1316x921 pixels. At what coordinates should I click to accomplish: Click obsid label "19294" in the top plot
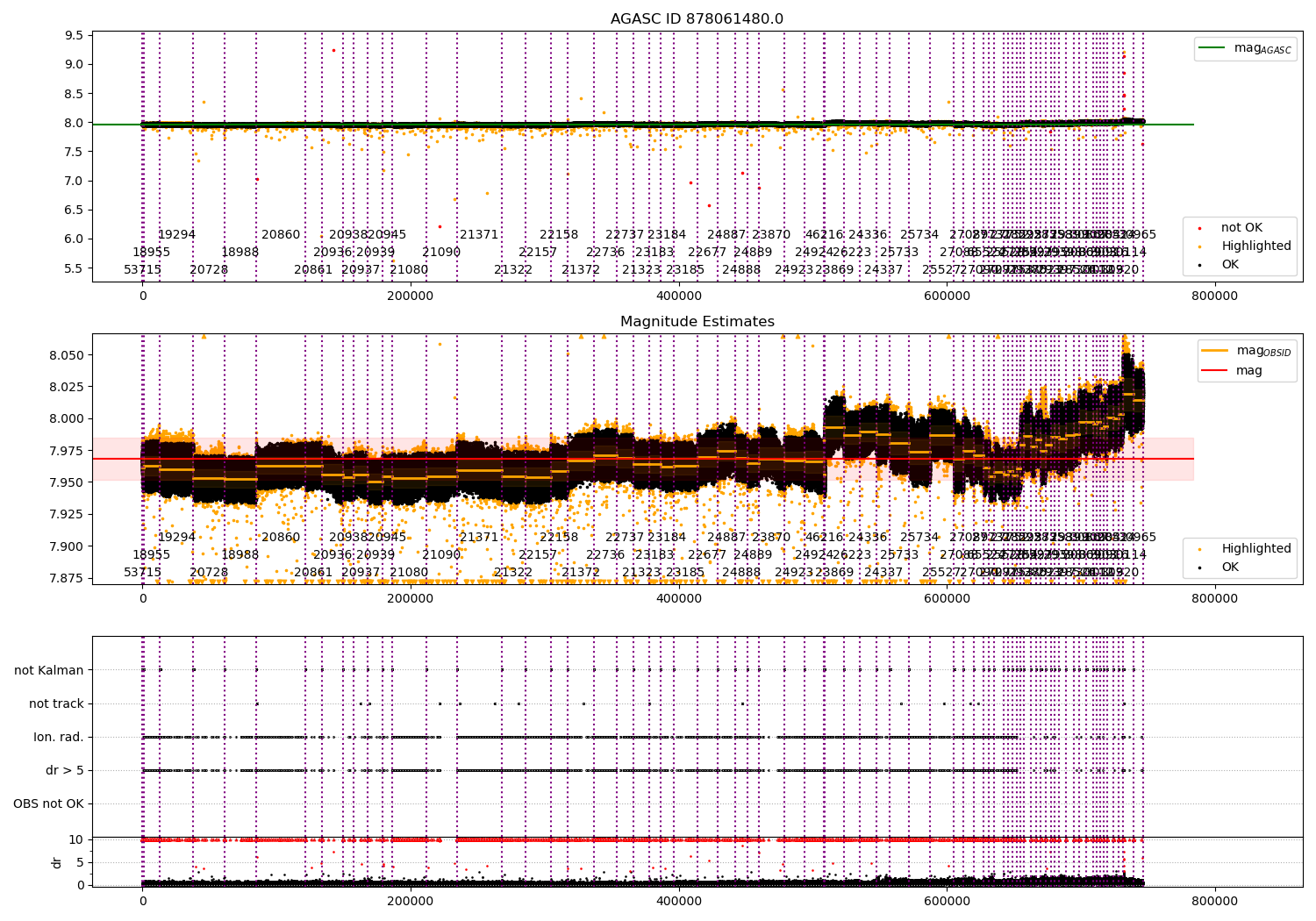(176, 235)
